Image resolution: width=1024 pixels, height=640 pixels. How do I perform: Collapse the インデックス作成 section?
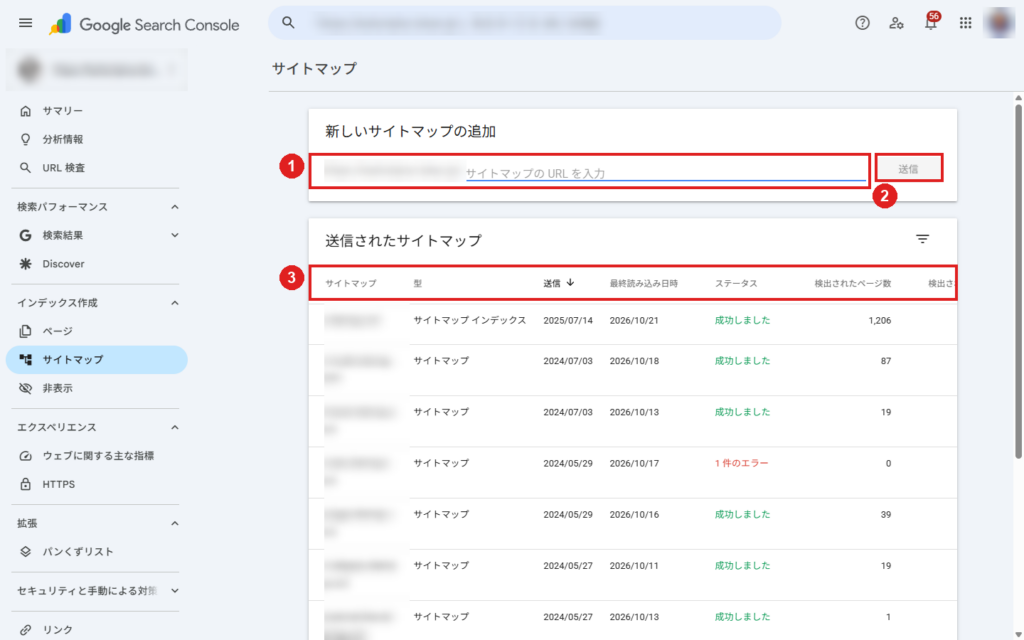[174, 303]
